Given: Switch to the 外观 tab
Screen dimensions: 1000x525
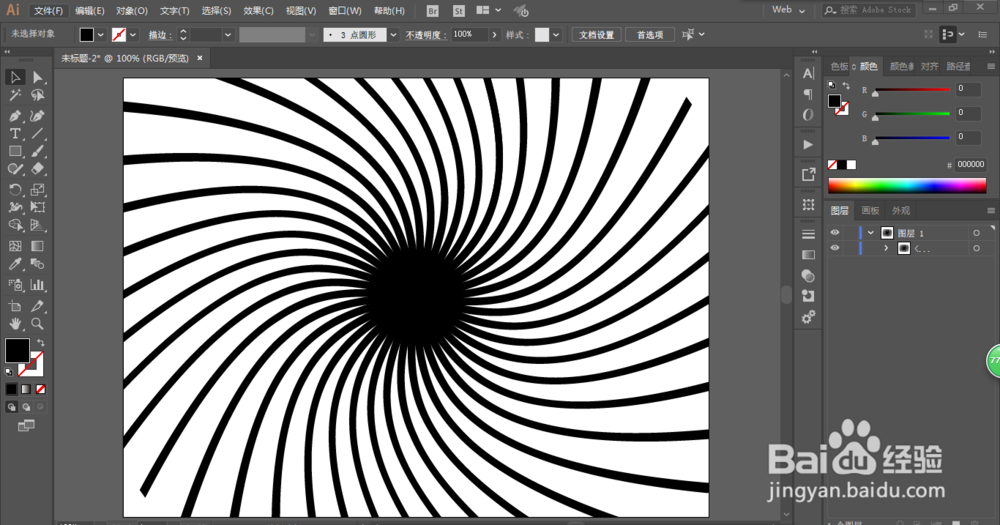Looking at the screenshot, I should (901, 211).
